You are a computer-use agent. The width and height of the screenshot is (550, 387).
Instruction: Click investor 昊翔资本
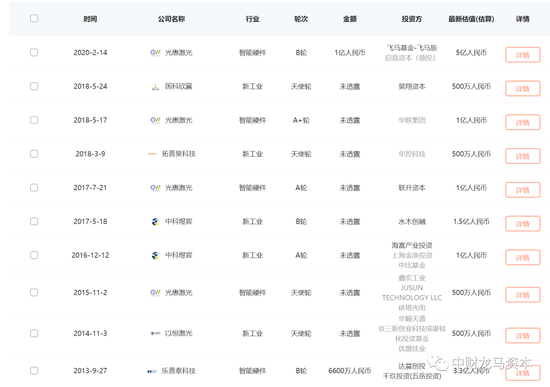click(x=412, y=86)
